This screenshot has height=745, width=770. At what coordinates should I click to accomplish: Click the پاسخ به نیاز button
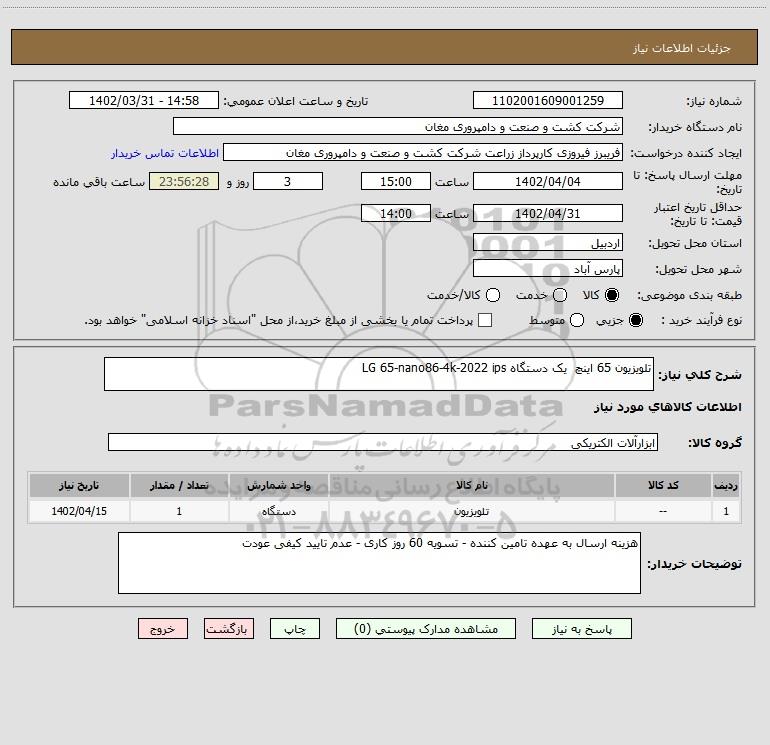tap(581, 629)
